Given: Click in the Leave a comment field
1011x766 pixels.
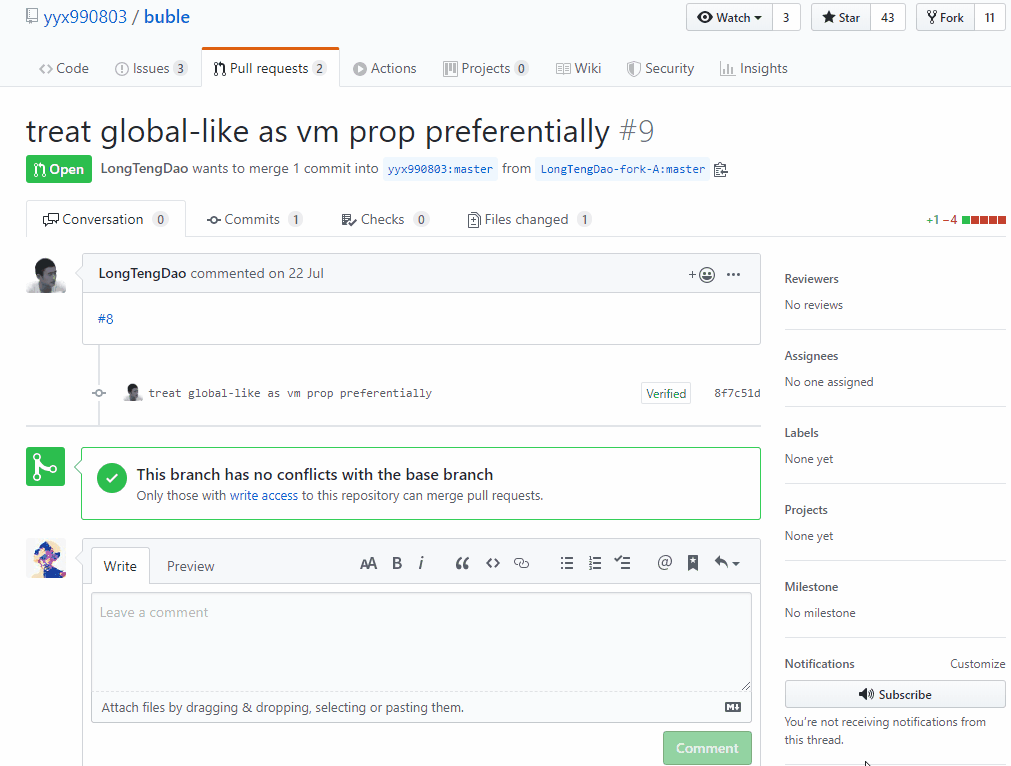Looking at the screenshot, I should [421, 642].
